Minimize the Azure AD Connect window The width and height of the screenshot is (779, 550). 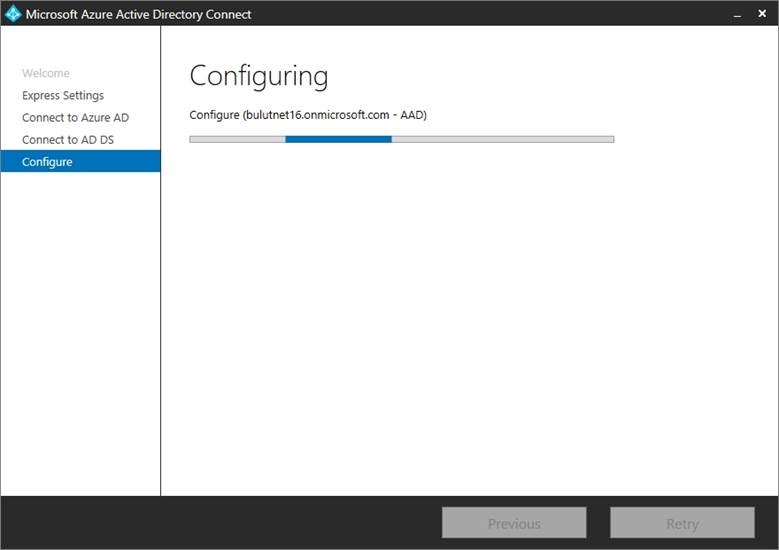737,15
